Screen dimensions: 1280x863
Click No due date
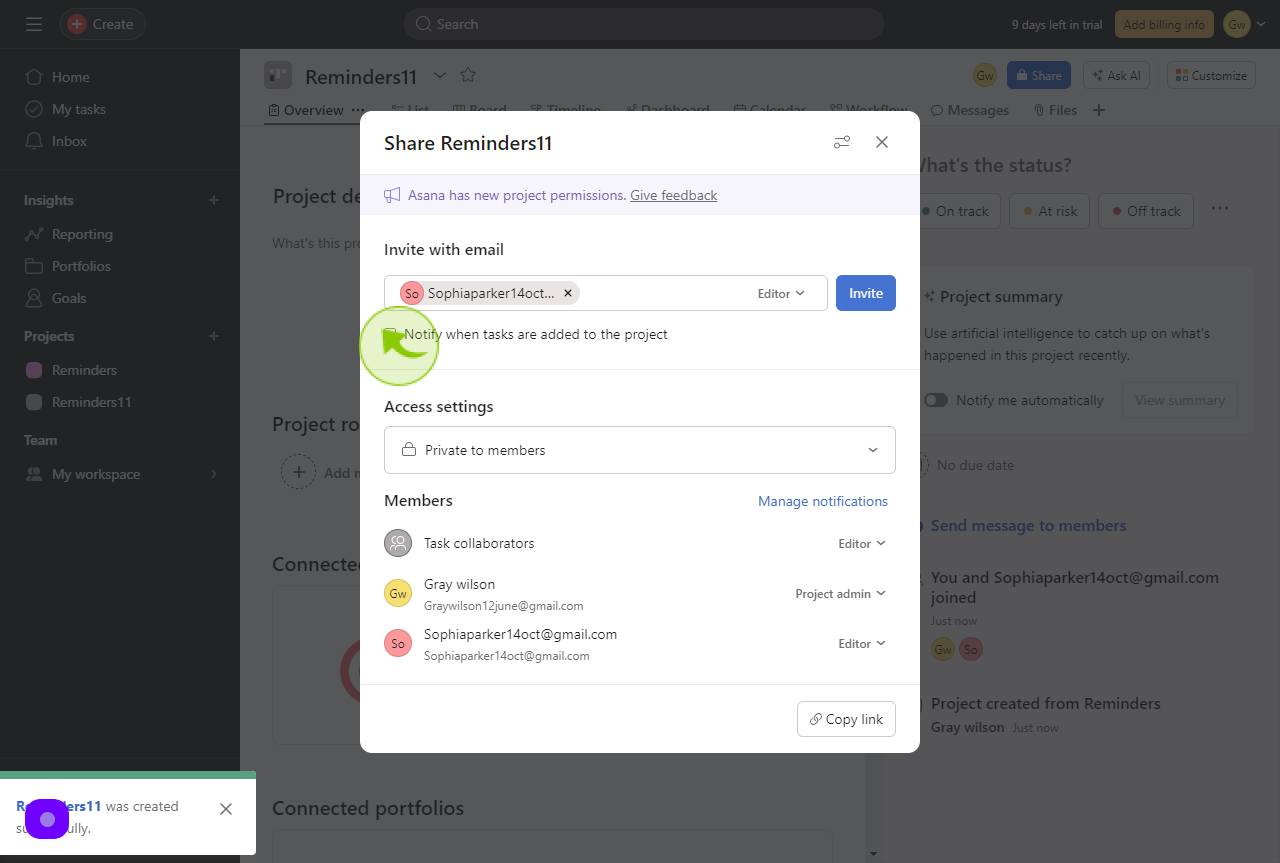point(975,465)
